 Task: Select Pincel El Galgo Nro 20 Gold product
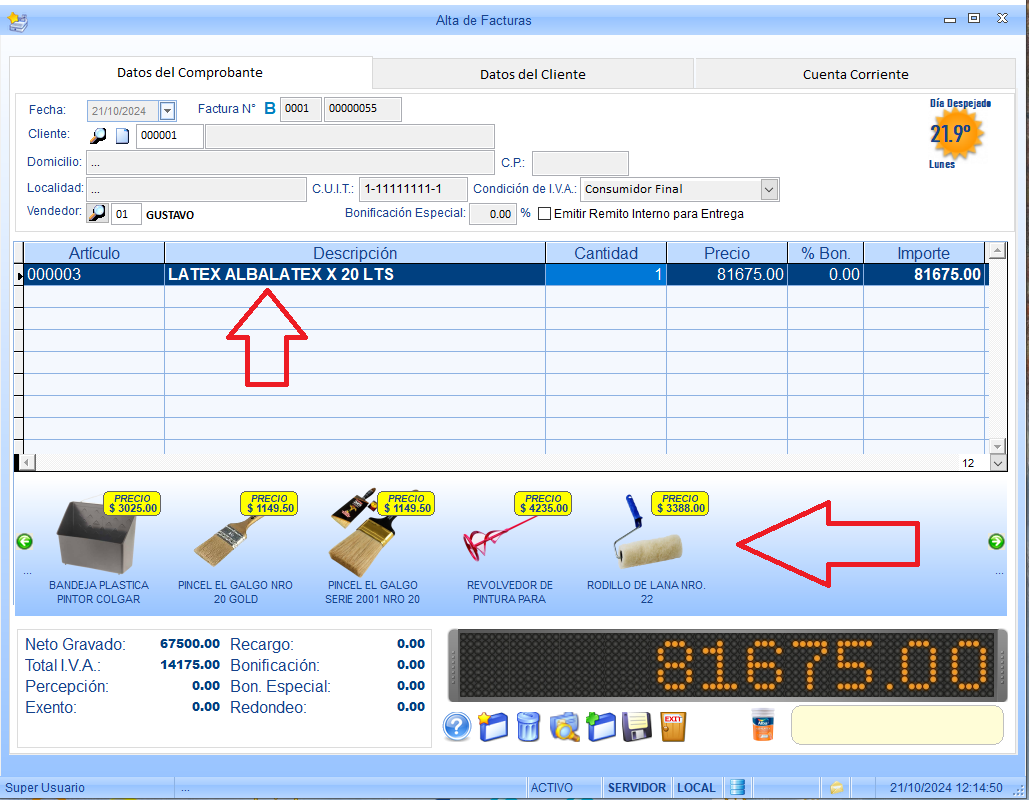point(236,548)
